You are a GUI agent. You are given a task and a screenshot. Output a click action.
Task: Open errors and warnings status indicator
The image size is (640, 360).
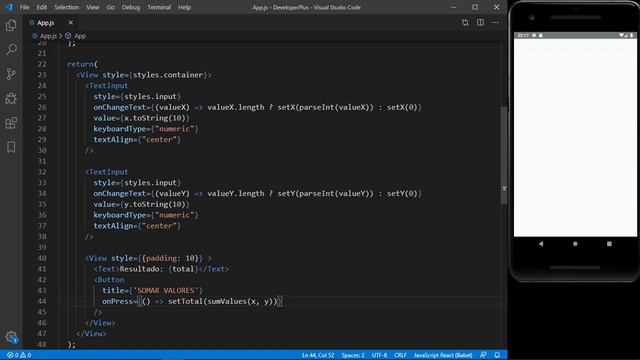pyautogui.click(x=19, y=355)
